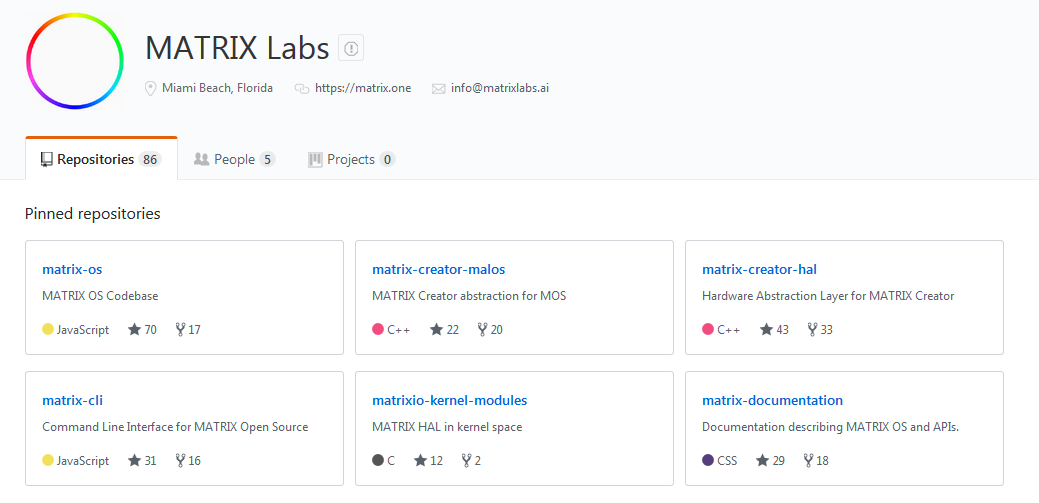Click the 2 fork count on matrixio-kernel-modules
The height and width of the screenshot is (503, 1039).
pyautogui.click(x=478, y=461)
